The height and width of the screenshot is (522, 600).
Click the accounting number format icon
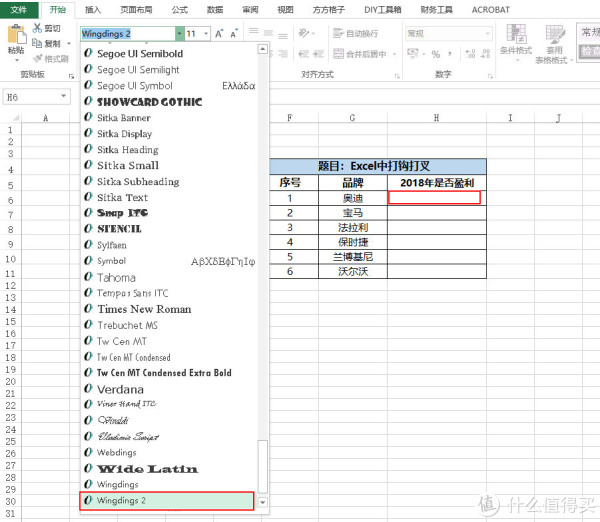(412, 53)
